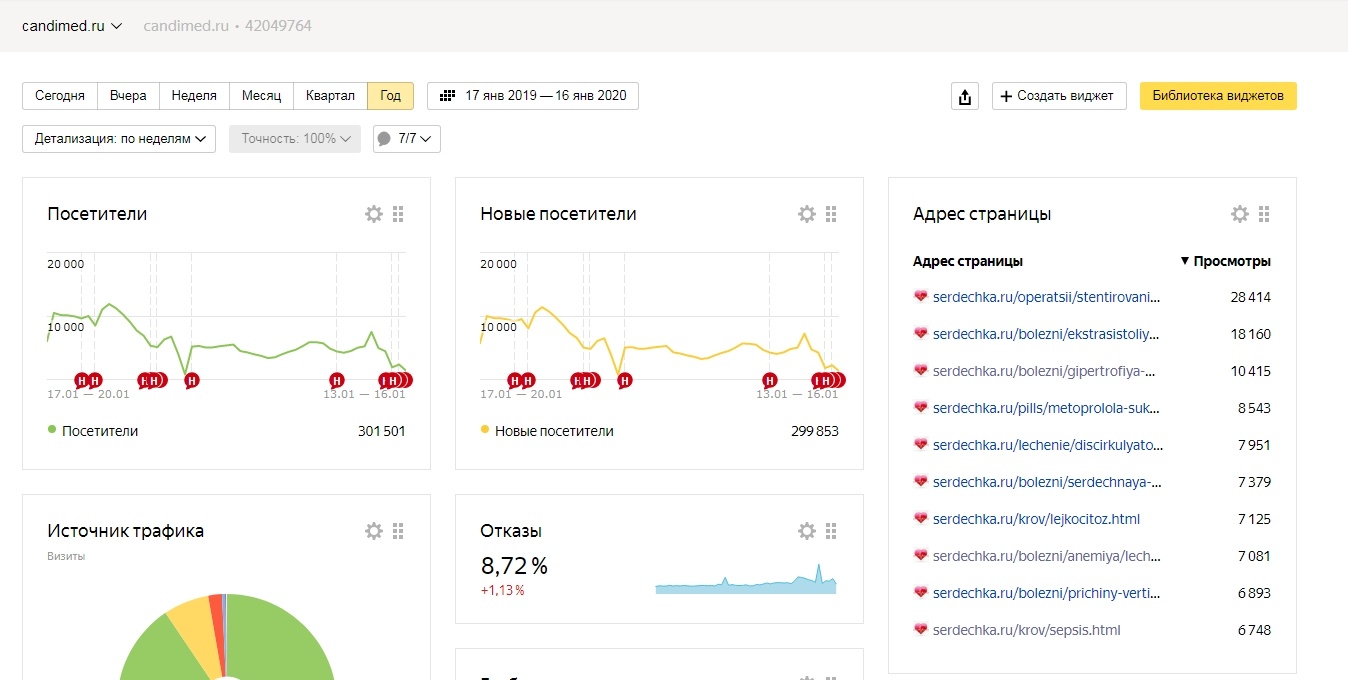This screenshot has height=680, width=1348.
Task: Click heart favicon beside bolezni/ekstrasistoliy link
Action: click(x=921, y=334)
